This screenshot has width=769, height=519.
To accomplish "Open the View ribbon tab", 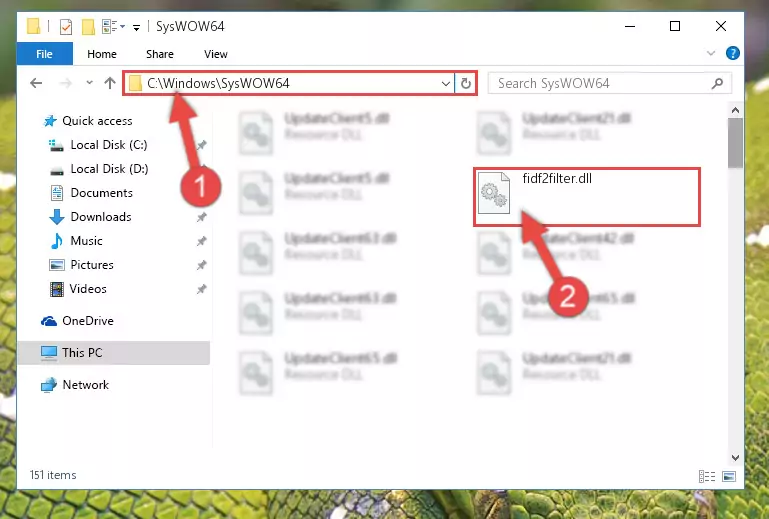I will pyautogui.click(x=216, y=54).
